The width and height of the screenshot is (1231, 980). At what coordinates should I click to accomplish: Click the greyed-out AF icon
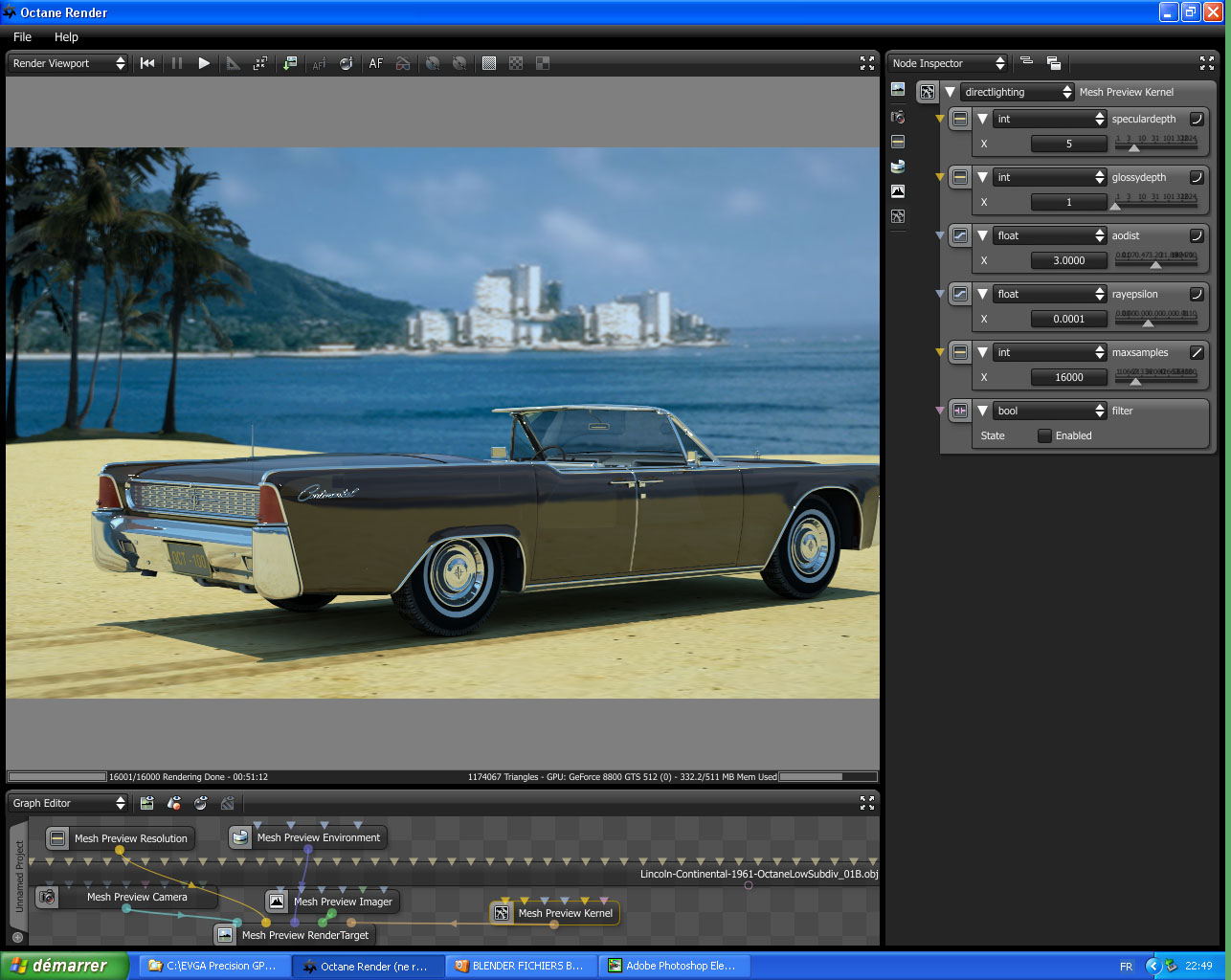click(x=319, y=64)
